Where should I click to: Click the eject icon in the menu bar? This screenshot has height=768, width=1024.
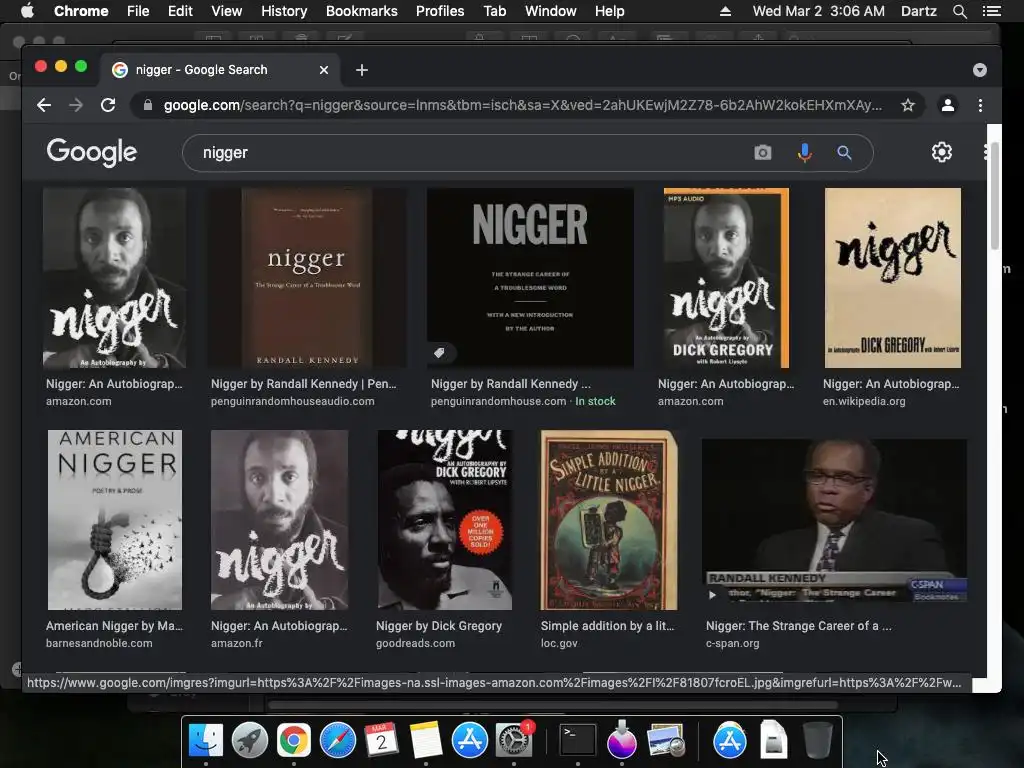pyautogui.click(x=725, y=11)
